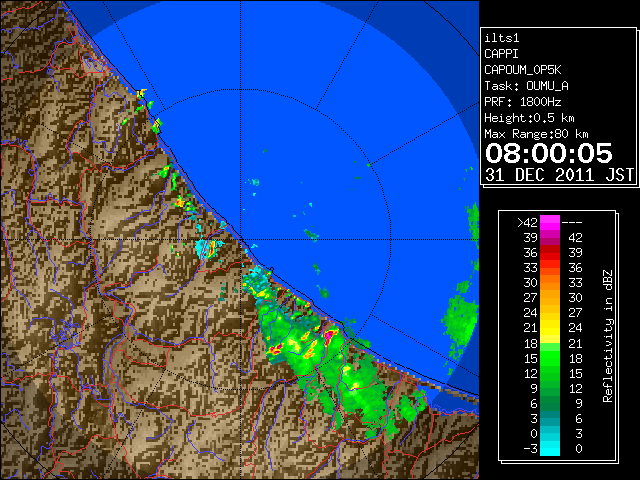
Task: Click the "Max Range:80 km" line
Action: click(x=536, y=134)
